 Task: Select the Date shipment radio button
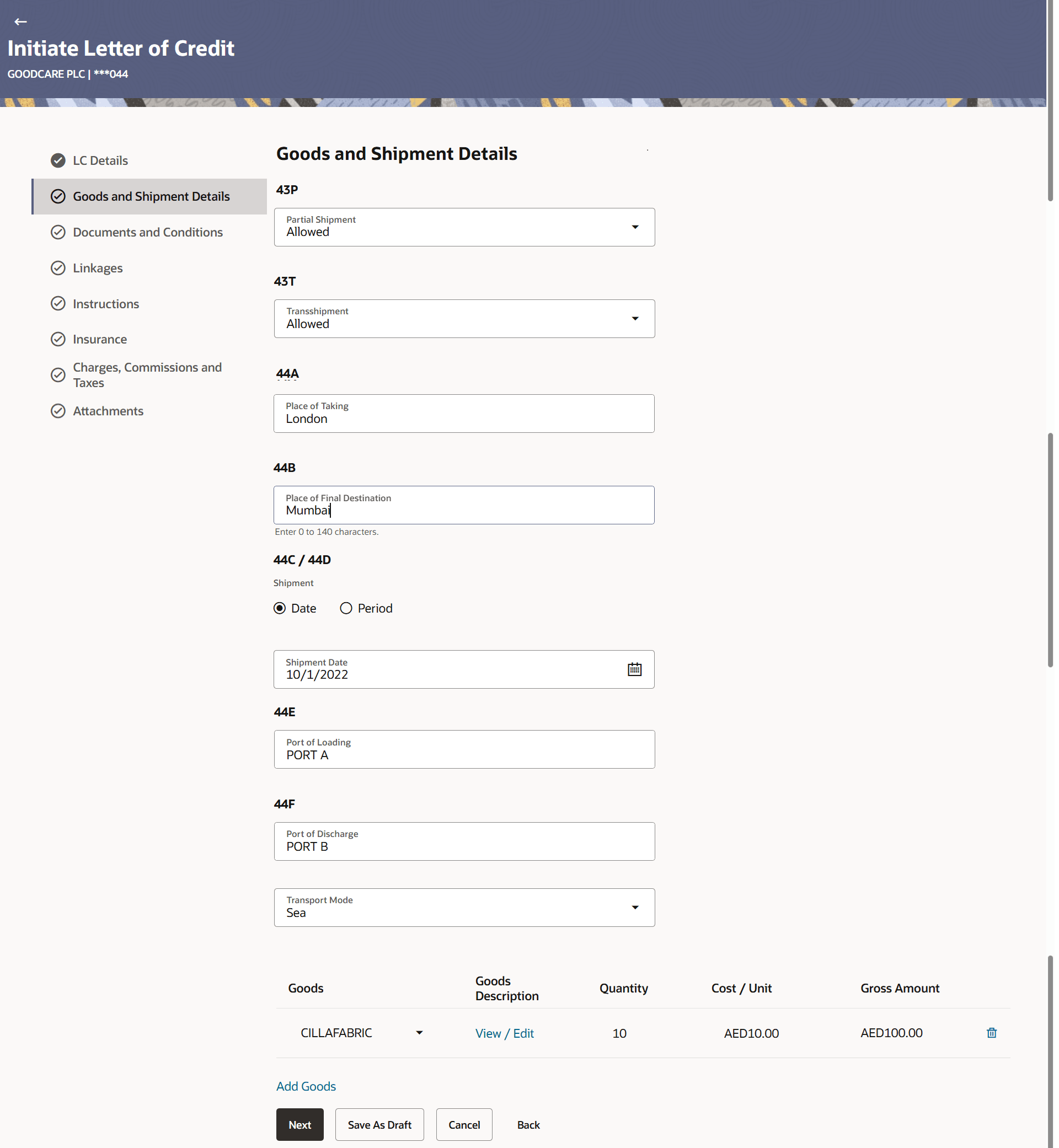(280, 608)
